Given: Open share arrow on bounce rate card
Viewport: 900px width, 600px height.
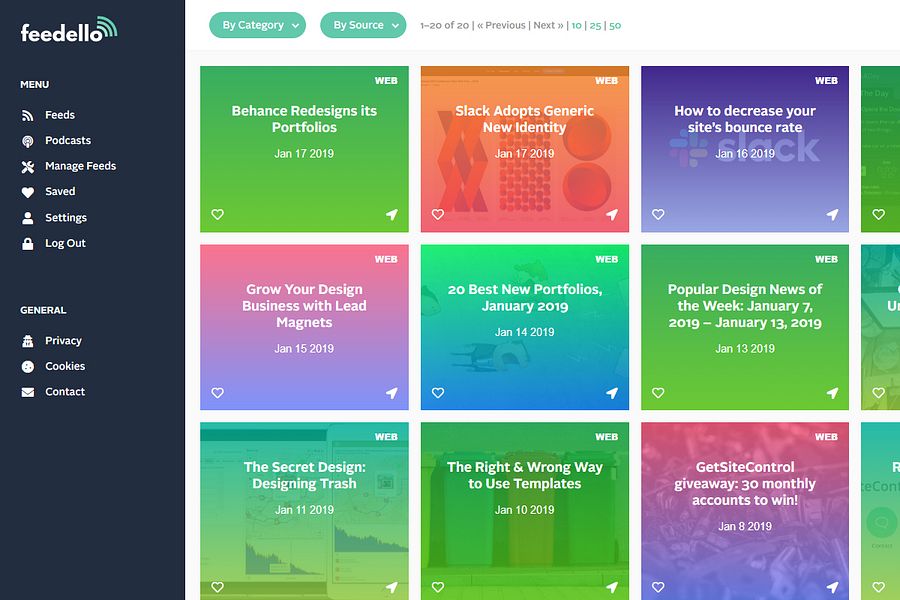Looking at the screenshot, I should click(832, 214).
